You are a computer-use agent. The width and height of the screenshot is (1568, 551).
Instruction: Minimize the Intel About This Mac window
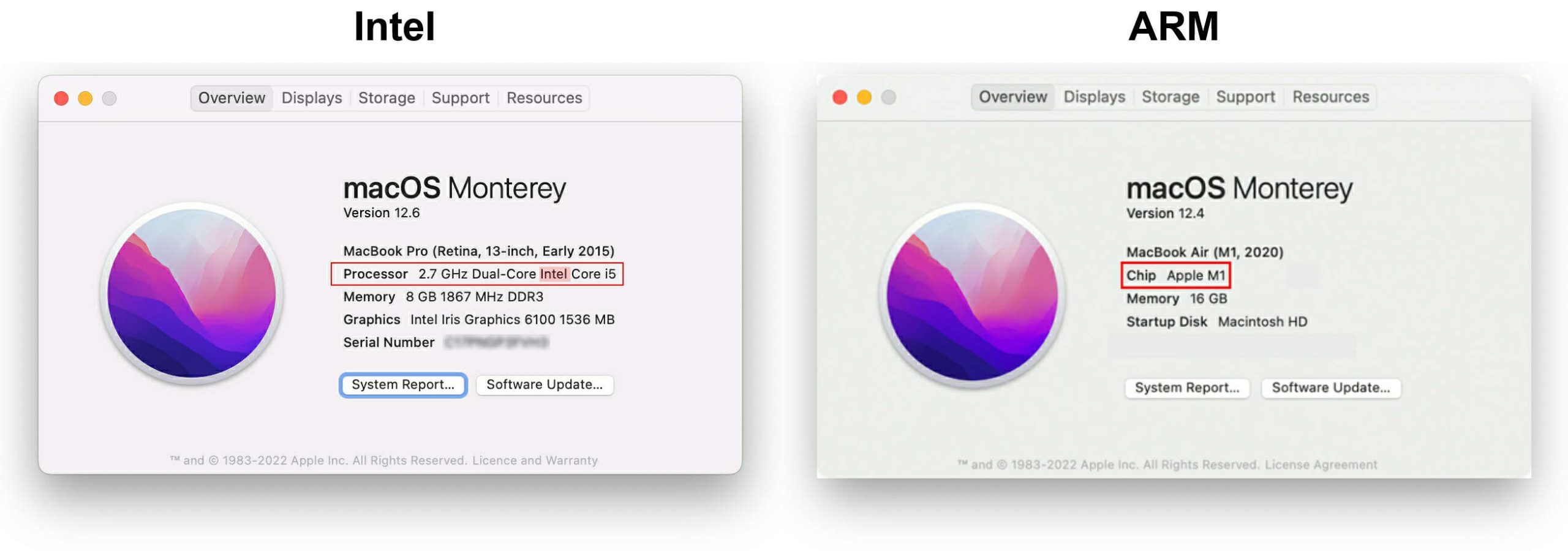click(x=85, y=99)
